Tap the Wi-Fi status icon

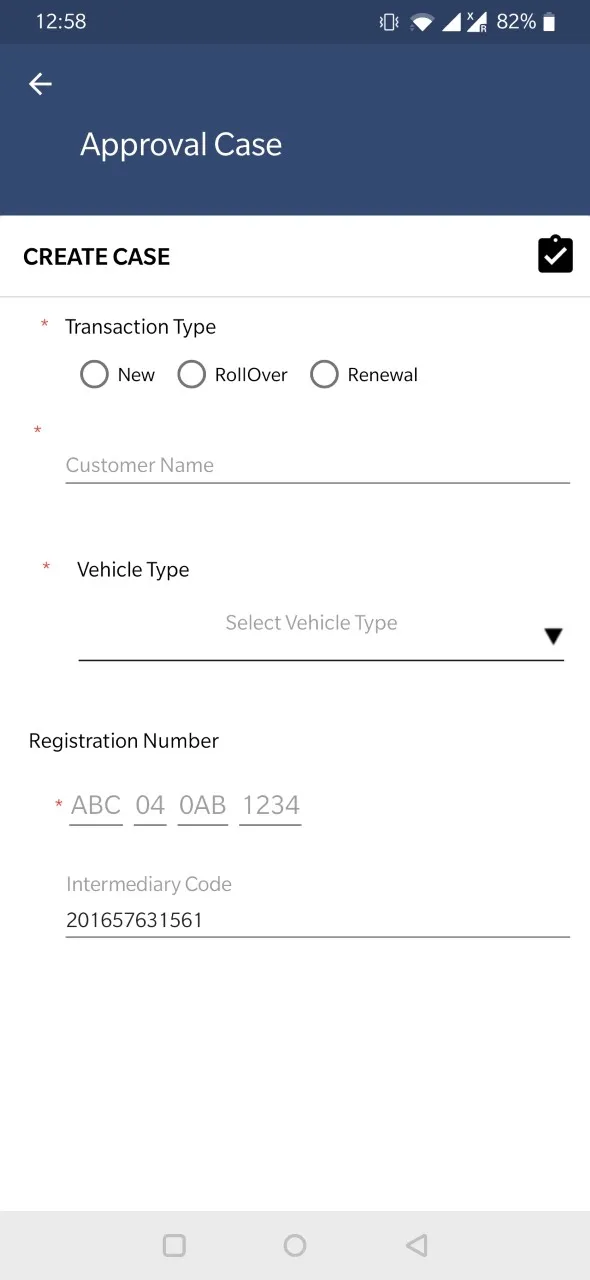click(421, 22)
